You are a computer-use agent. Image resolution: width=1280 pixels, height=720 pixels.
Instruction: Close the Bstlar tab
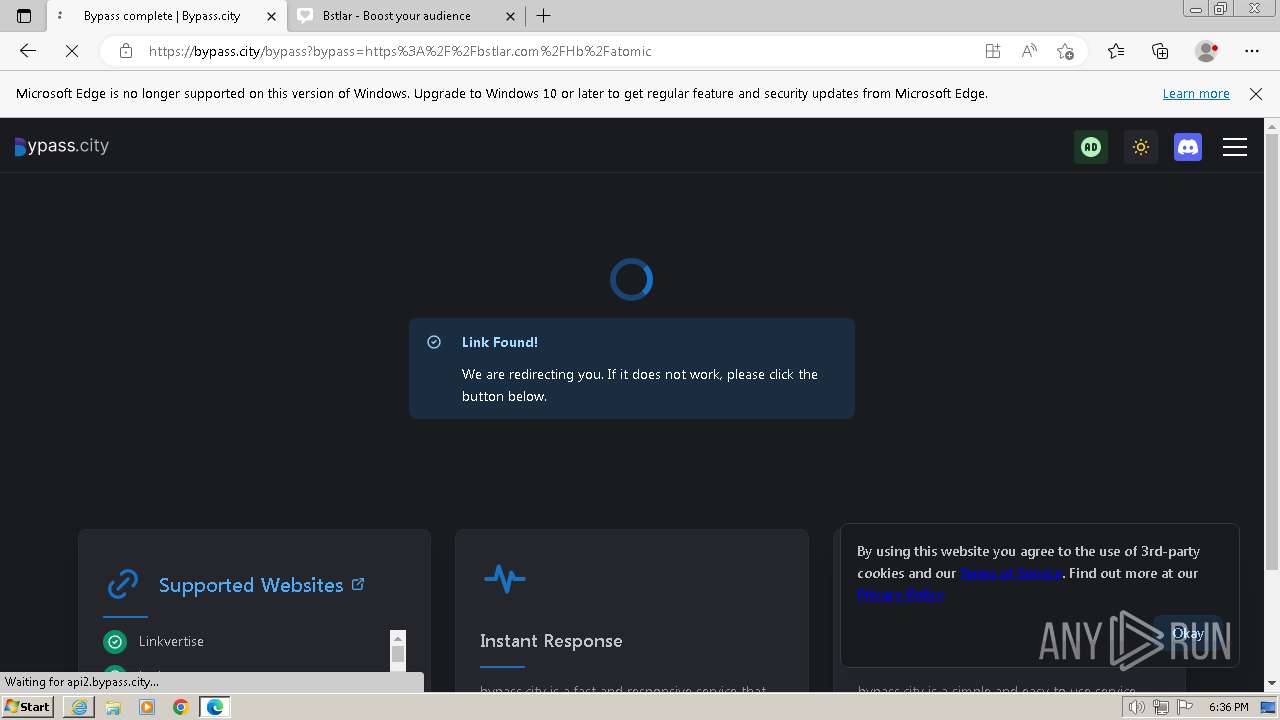click(x=510, y=16)
